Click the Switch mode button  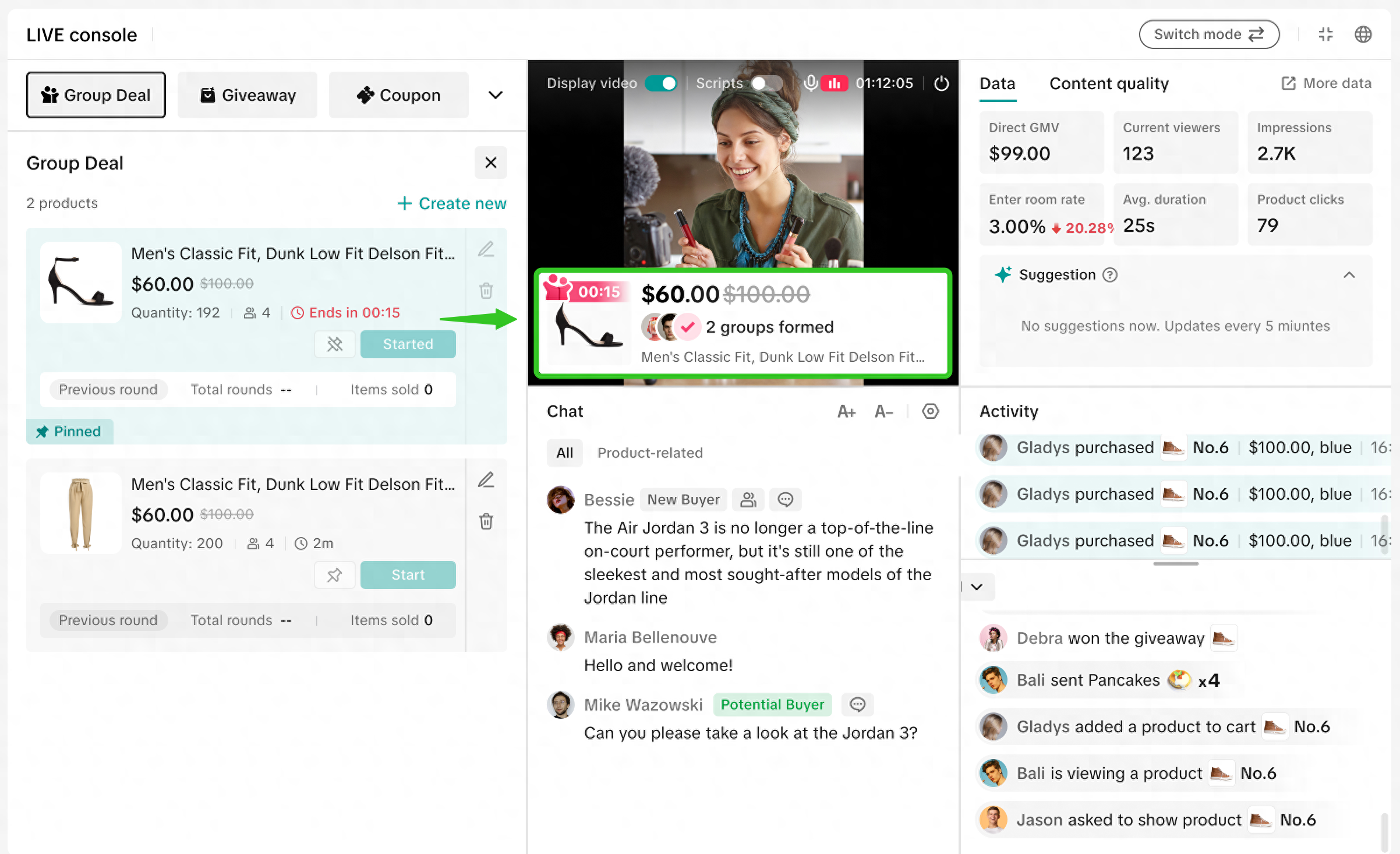pyautogui.click(x=1209, y=34)
